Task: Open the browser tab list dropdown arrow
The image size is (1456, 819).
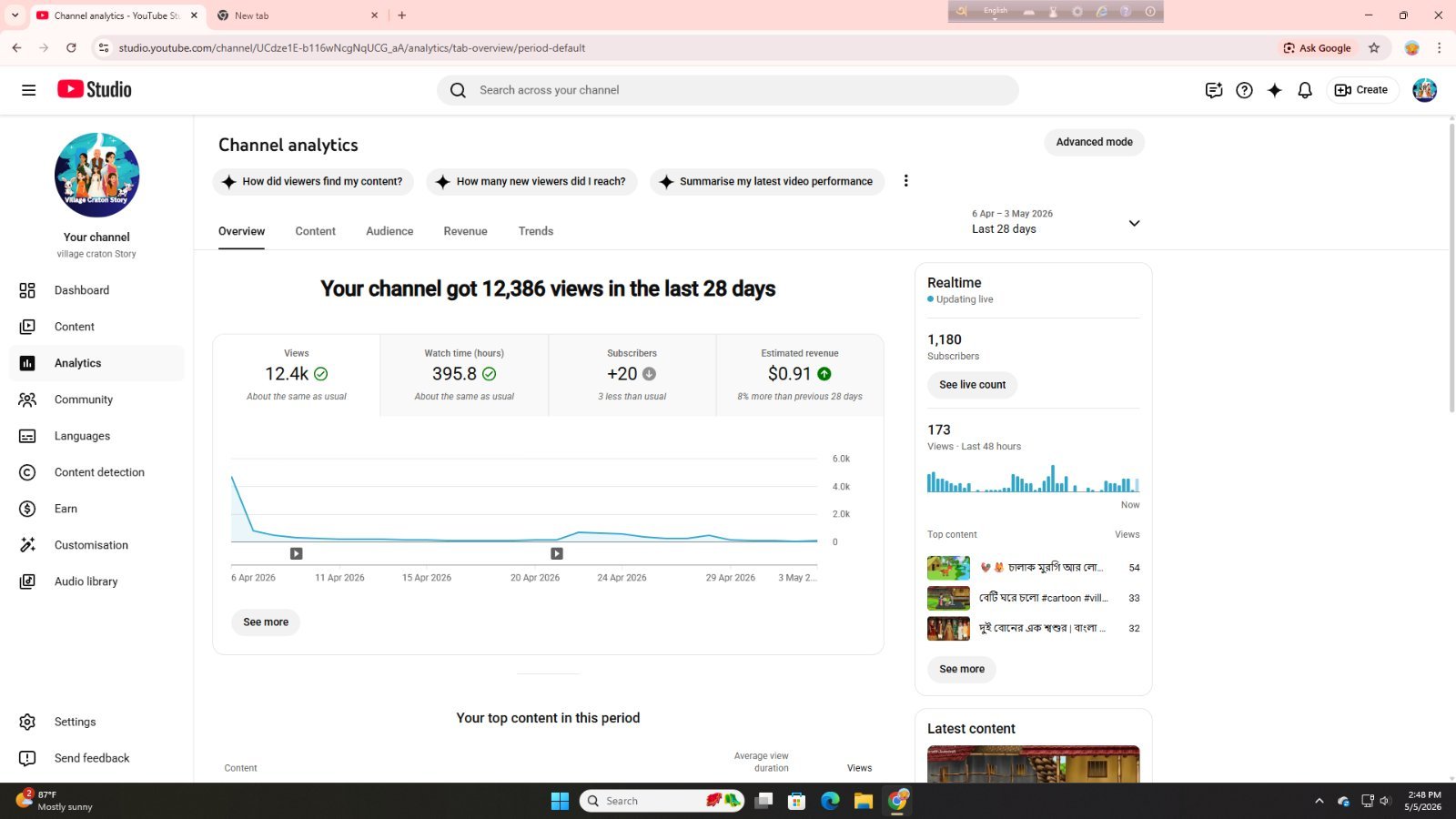Action: (x=15, y=15)
